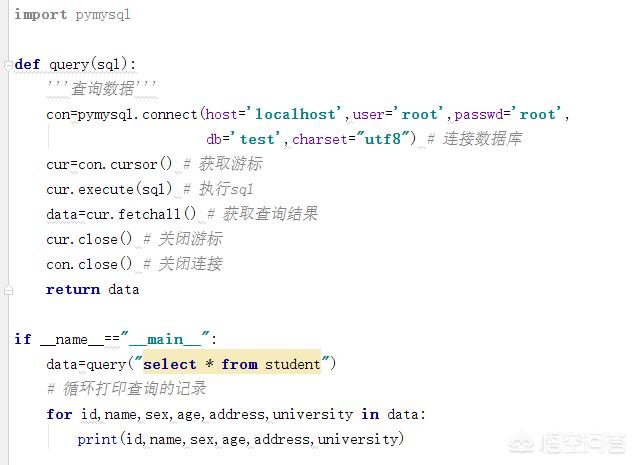Click on con.cursor() call

point(125,164)
